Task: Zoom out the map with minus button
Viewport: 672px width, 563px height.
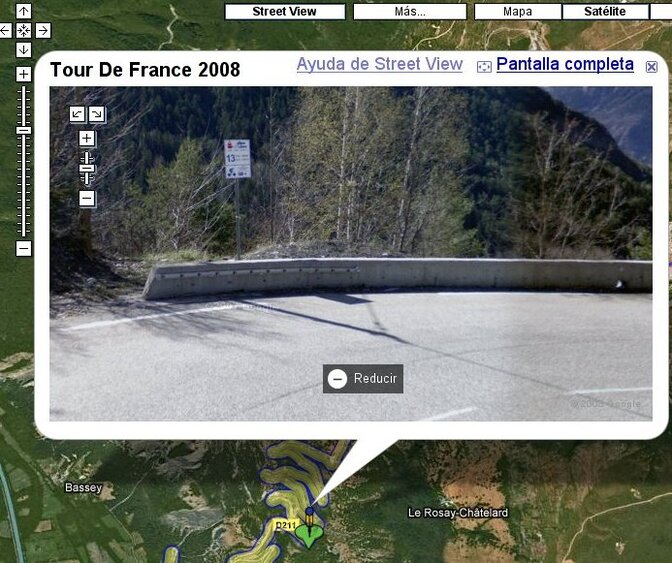Action: (x=24, y=248)
